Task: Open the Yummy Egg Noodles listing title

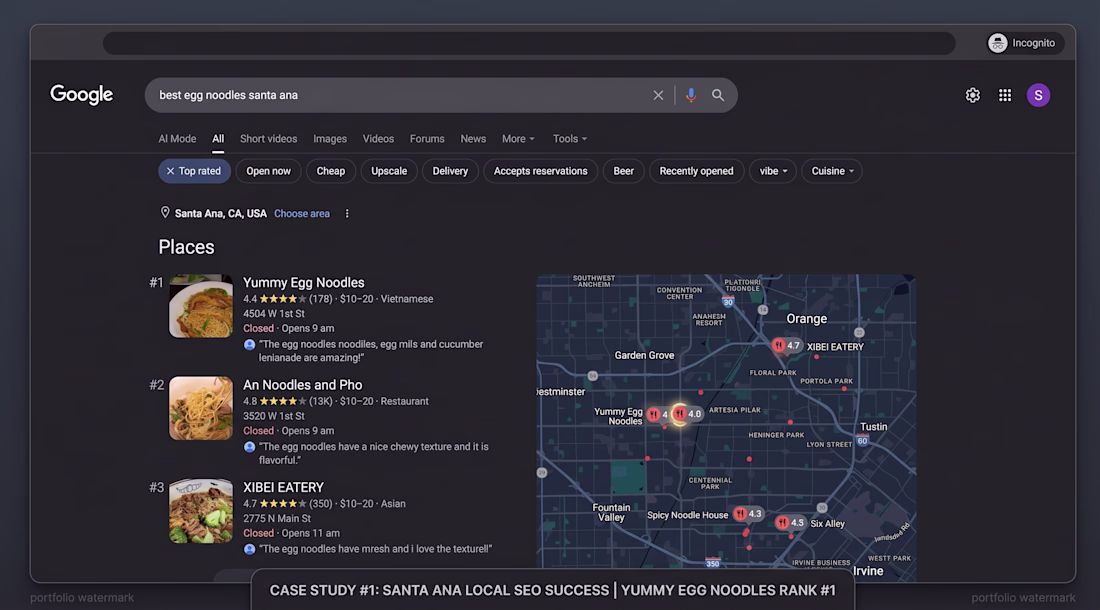Action: pos(304,283)
